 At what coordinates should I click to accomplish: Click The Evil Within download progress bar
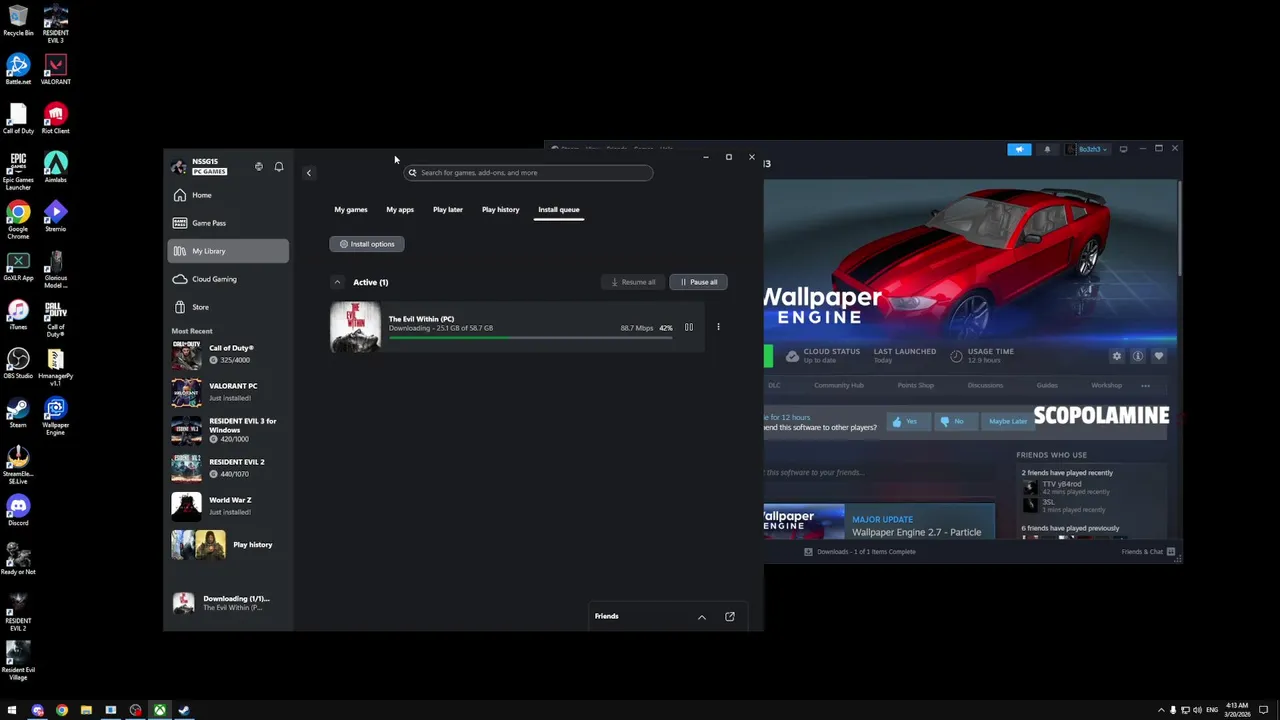pos(530,338)
